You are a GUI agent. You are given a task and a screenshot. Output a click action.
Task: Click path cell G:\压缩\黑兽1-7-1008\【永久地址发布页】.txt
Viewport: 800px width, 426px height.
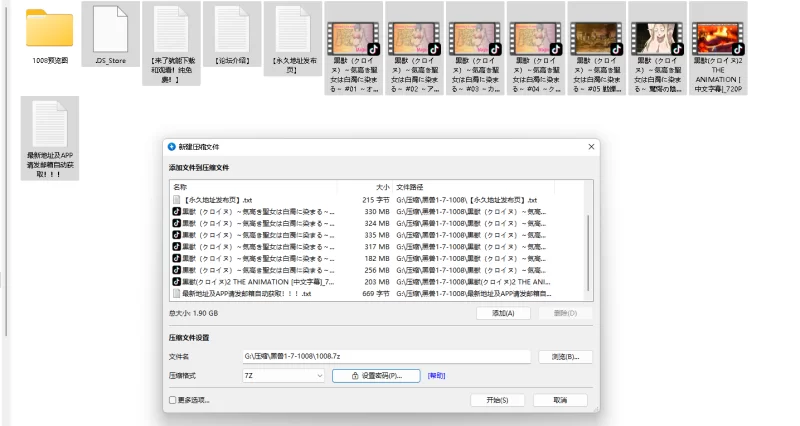(467, 200)
